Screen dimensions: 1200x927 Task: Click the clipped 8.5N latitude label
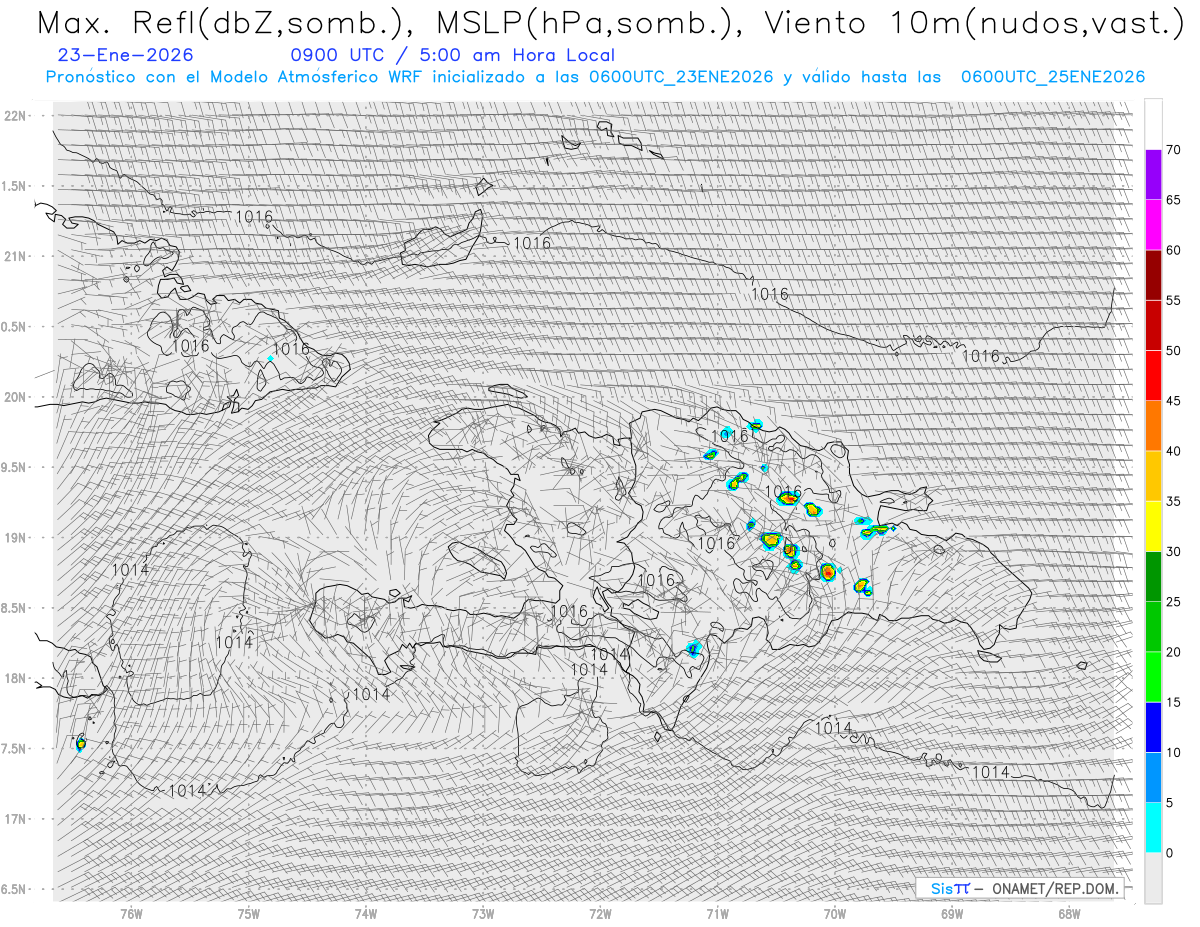click(14, 608)
